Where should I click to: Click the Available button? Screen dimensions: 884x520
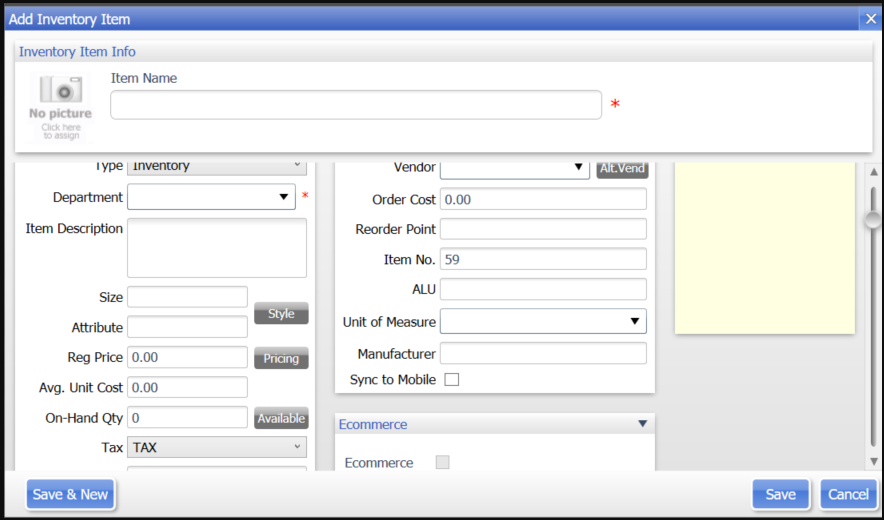point(281,418)
